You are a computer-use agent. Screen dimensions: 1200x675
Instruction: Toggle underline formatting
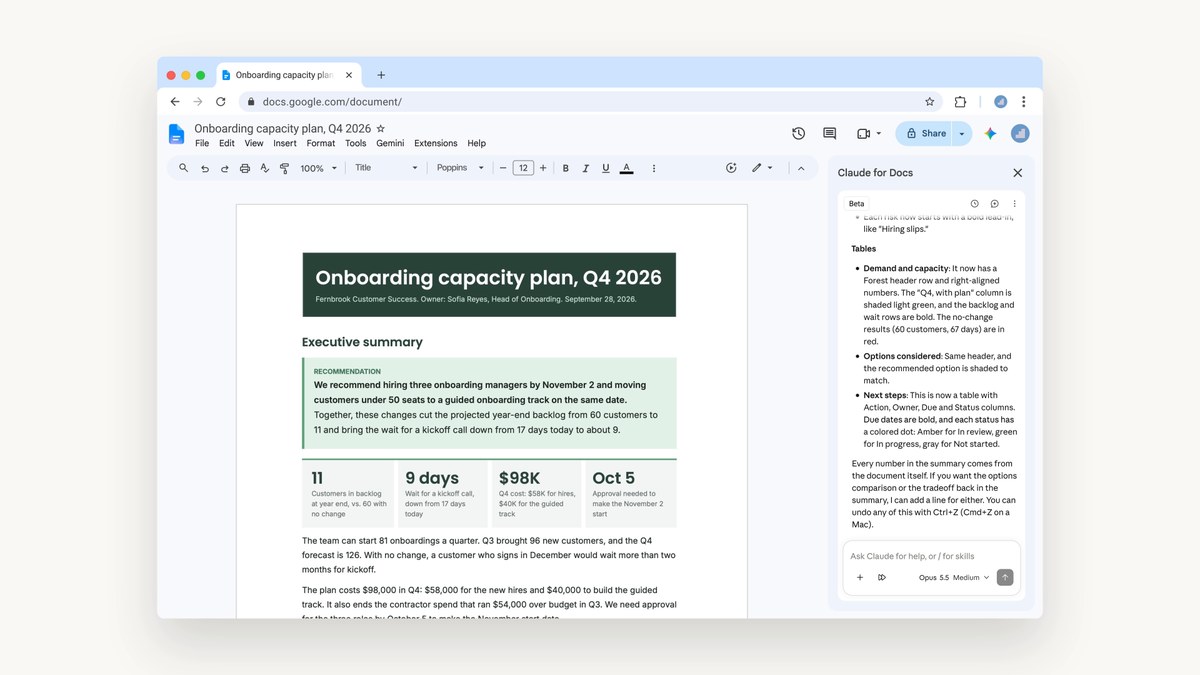click(x=606, y=168)
